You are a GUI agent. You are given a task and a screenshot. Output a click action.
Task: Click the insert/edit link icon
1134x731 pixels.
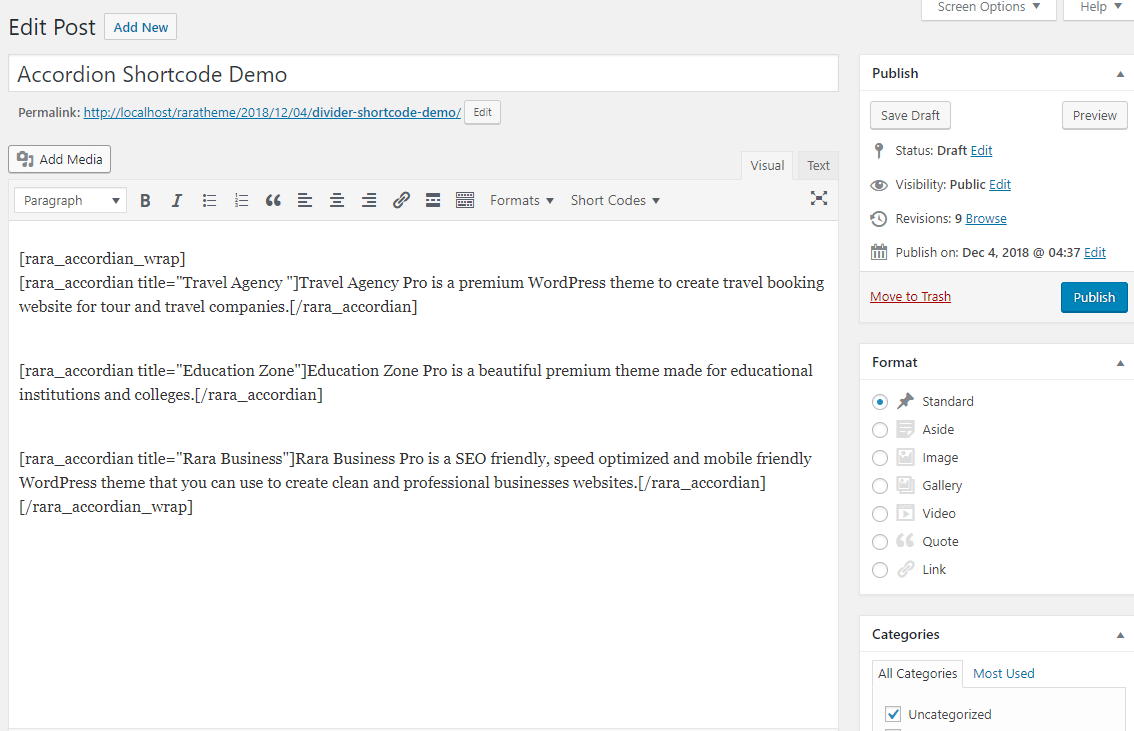pos(401,200)
